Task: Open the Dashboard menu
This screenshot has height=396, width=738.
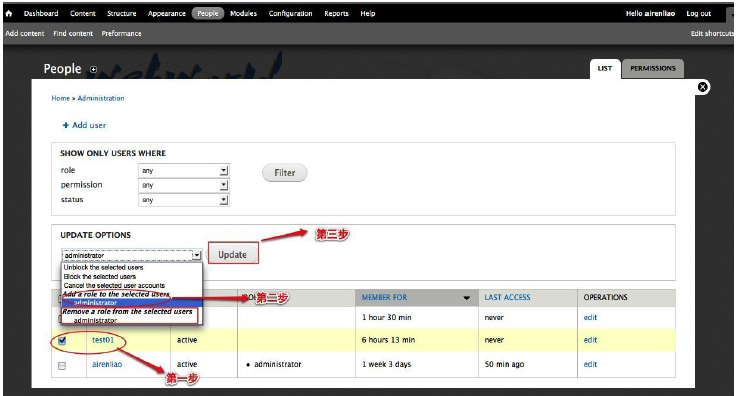Action: (x=41, y=14)
